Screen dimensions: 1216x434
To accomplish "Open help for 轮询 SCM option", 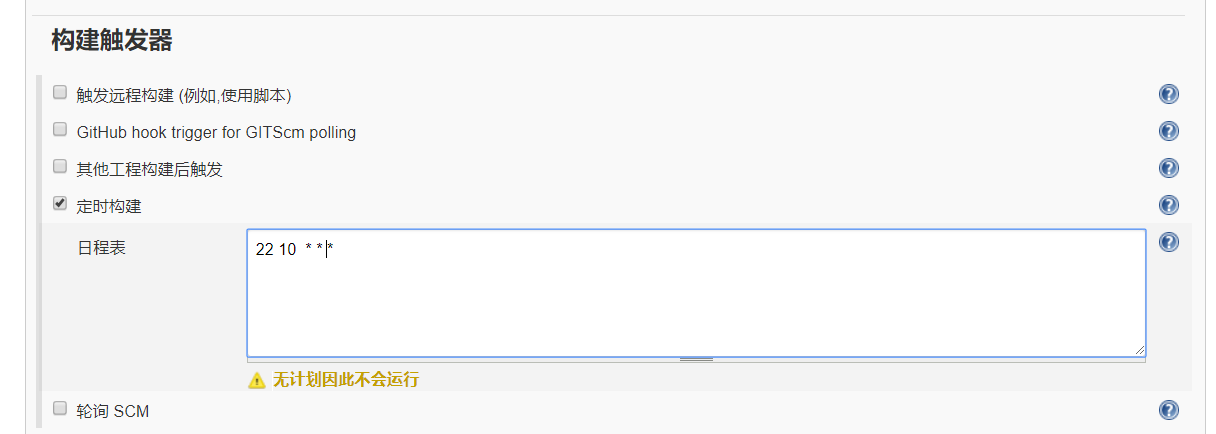I will pos(1168,409).
